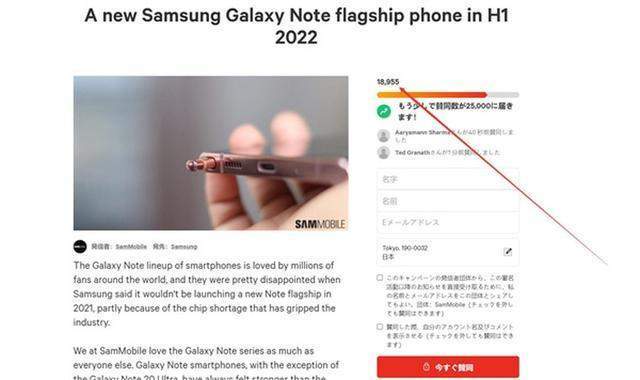
Task: Toggle the display account name and comment checkbox
Action: pyautogui.click(x=380, y=327)
